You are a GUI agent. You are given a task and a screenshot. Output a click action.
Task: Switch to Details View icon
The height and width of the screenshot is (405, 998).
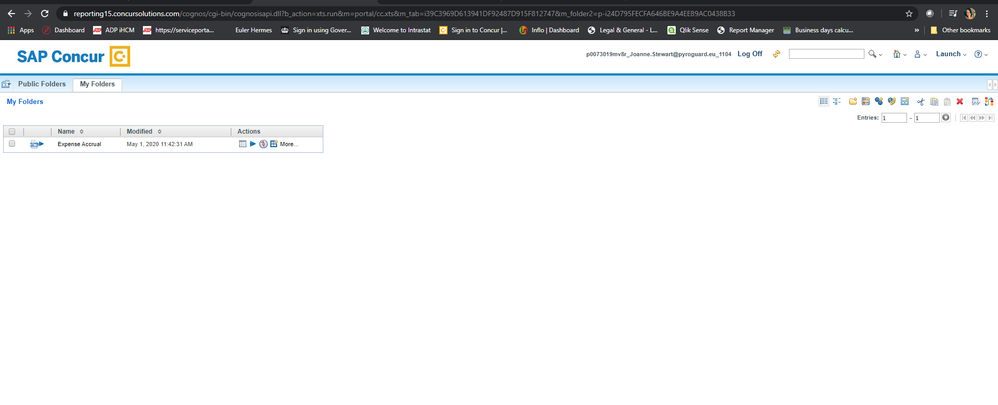coord(836,101)
